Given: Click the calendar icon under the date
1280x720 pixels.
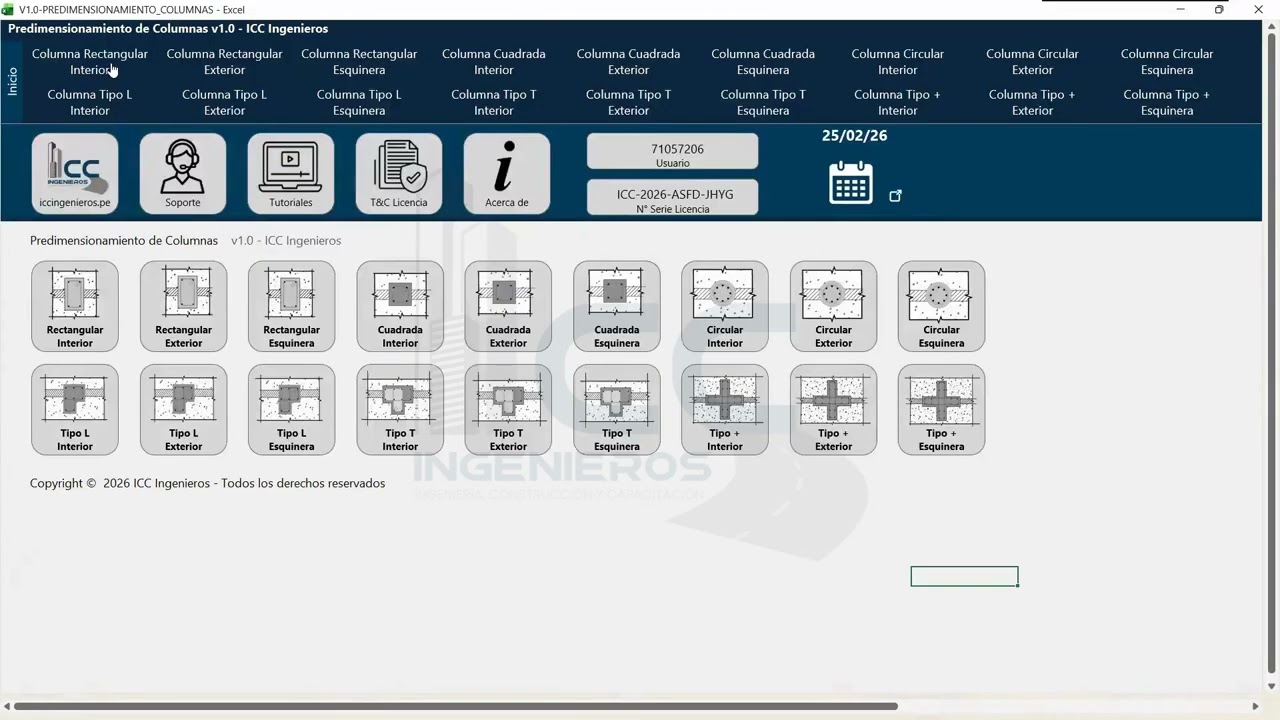Looking at the screenshot, I should (x=851, y=182).
